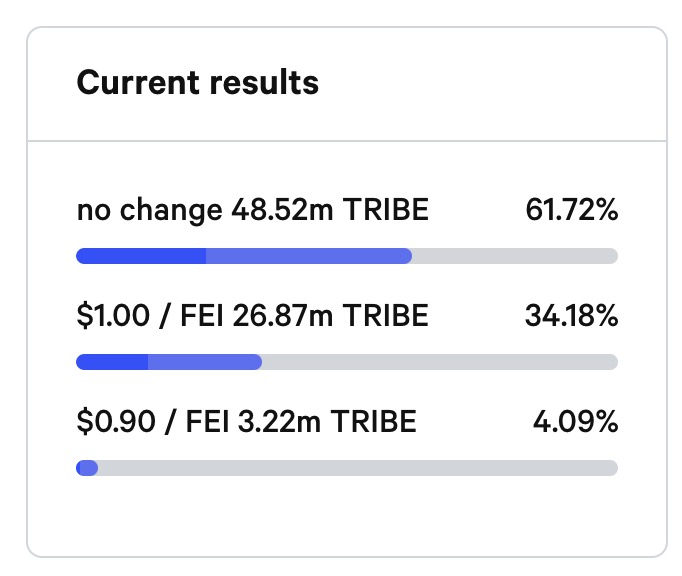Click the 34.18% result percentage
The height and width of the screenshot is (576, 682).
click(x=571, y=316)
